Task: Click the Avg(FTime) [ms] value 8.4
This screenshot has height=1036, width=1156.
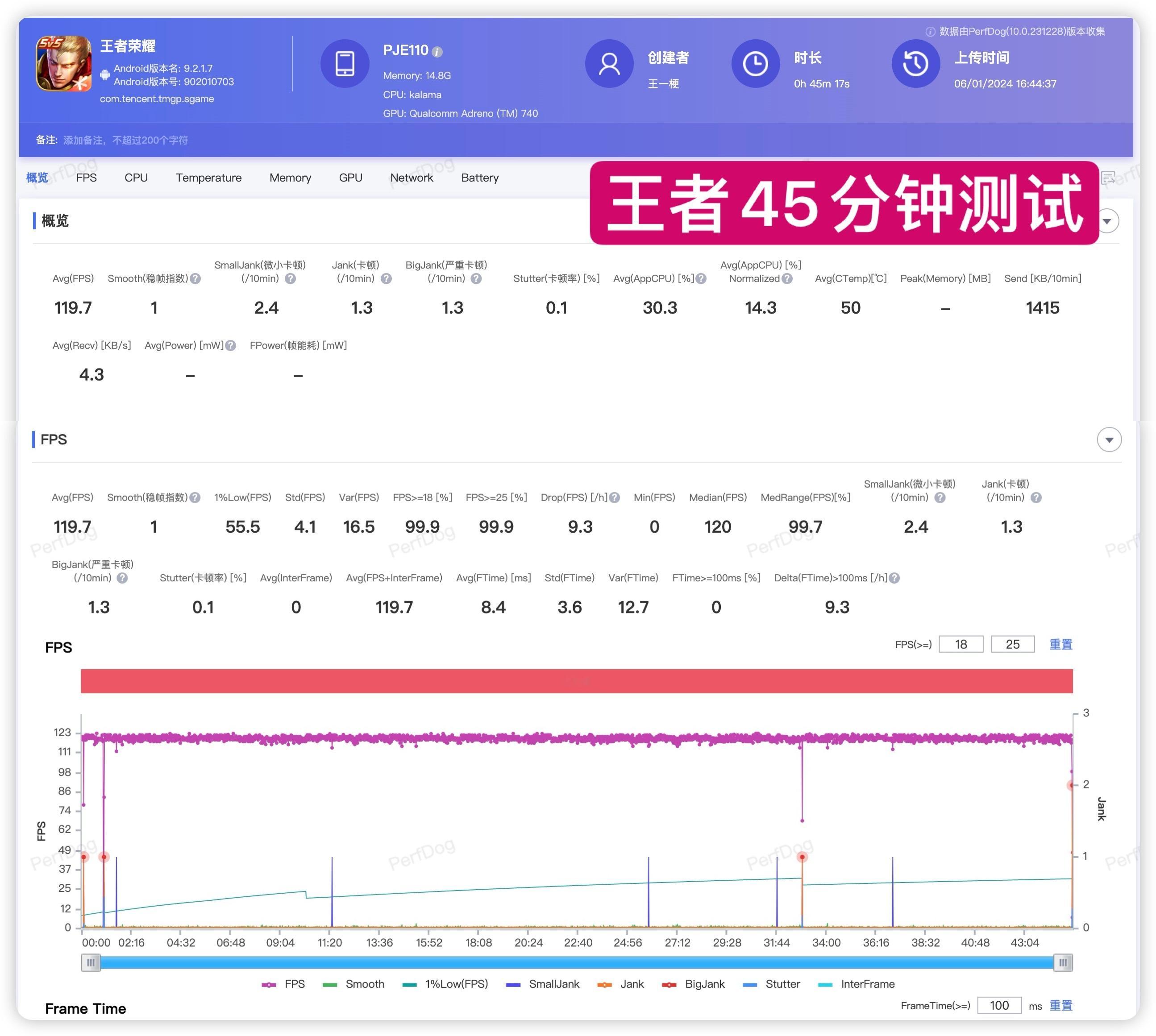Action: [494, 607]
